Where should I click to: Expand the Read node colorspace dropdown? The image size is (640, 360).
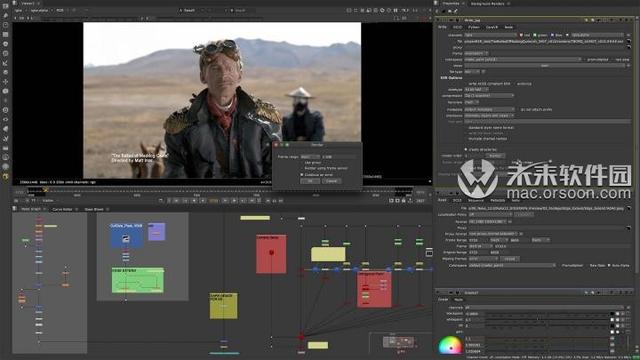click(512, 265)
